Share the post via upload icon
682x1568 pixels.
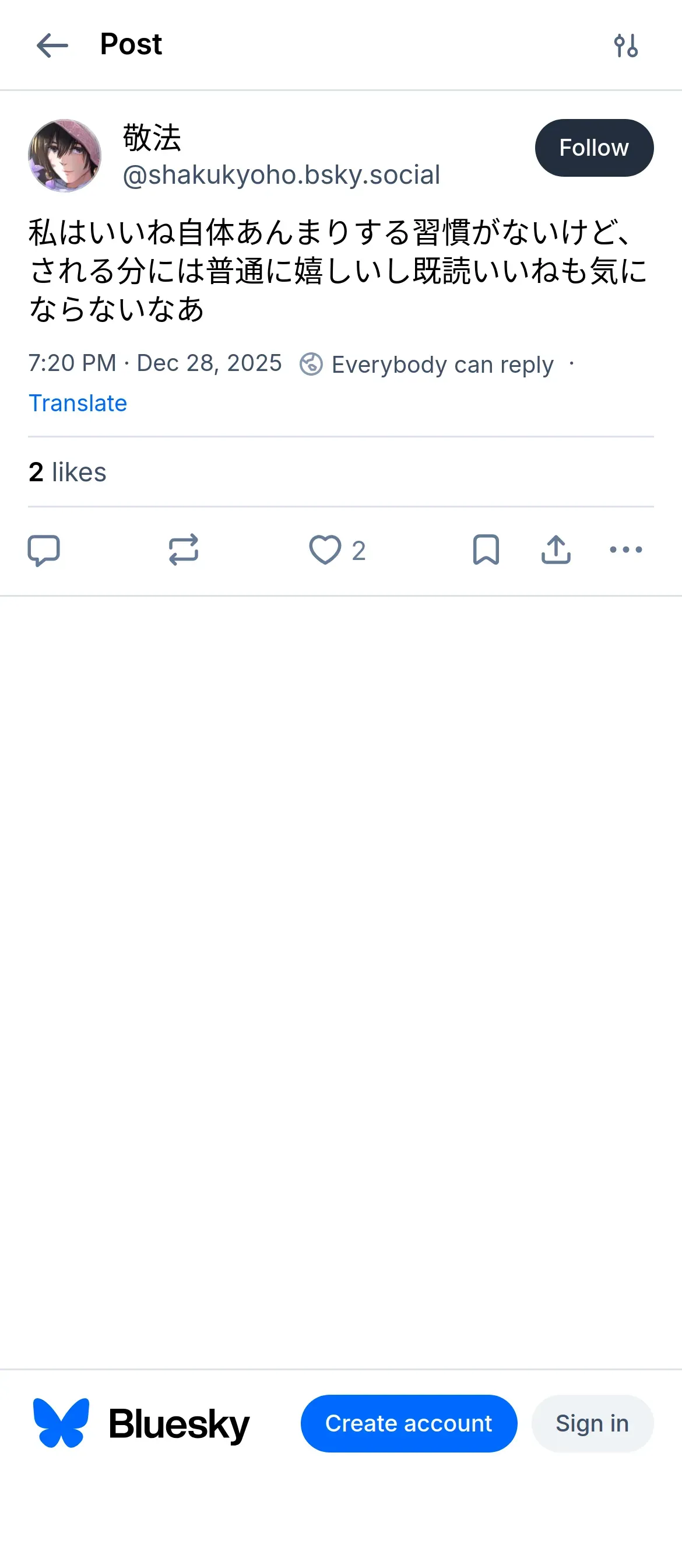pyautogui.click(x=556, y=550)
